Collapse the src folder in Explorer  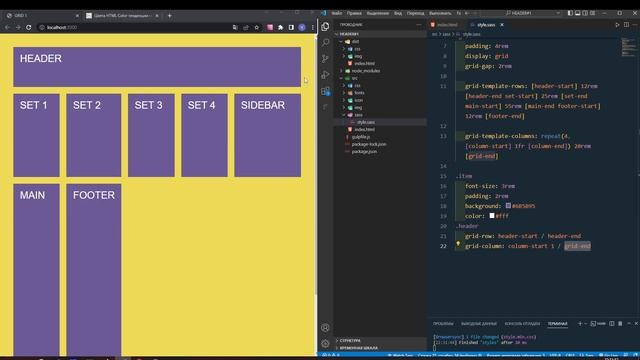point(341,78)
